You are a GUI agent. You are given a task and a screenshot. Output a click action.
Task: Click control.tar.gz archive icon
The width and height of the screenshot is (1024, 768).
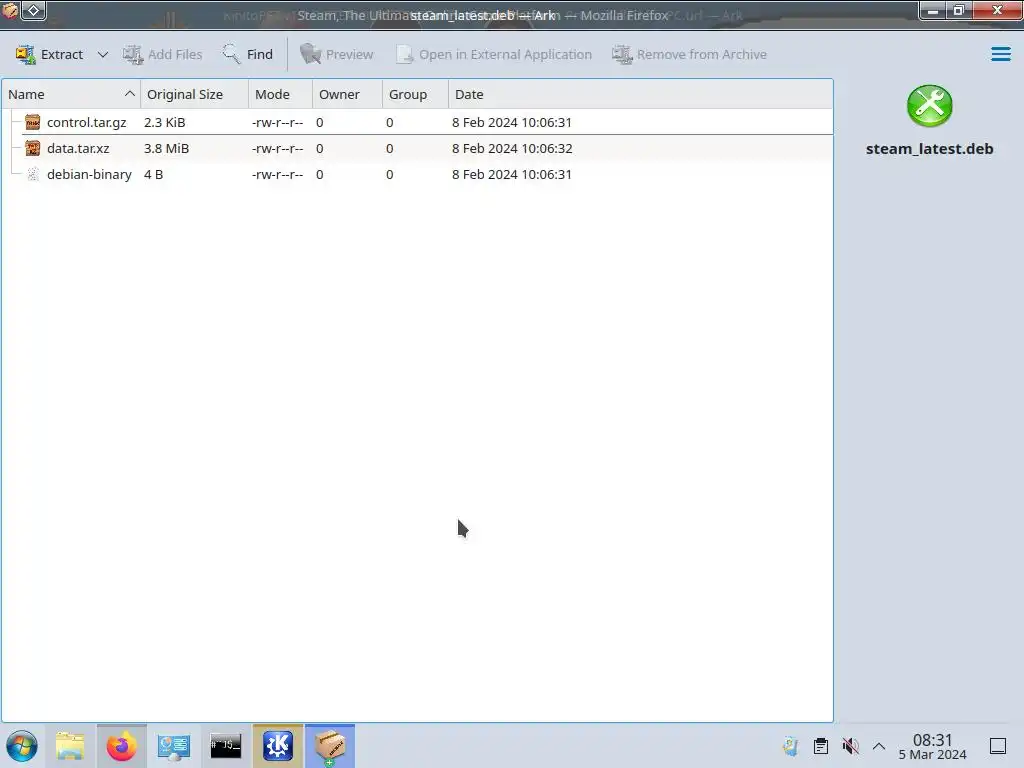coord(33,122)
